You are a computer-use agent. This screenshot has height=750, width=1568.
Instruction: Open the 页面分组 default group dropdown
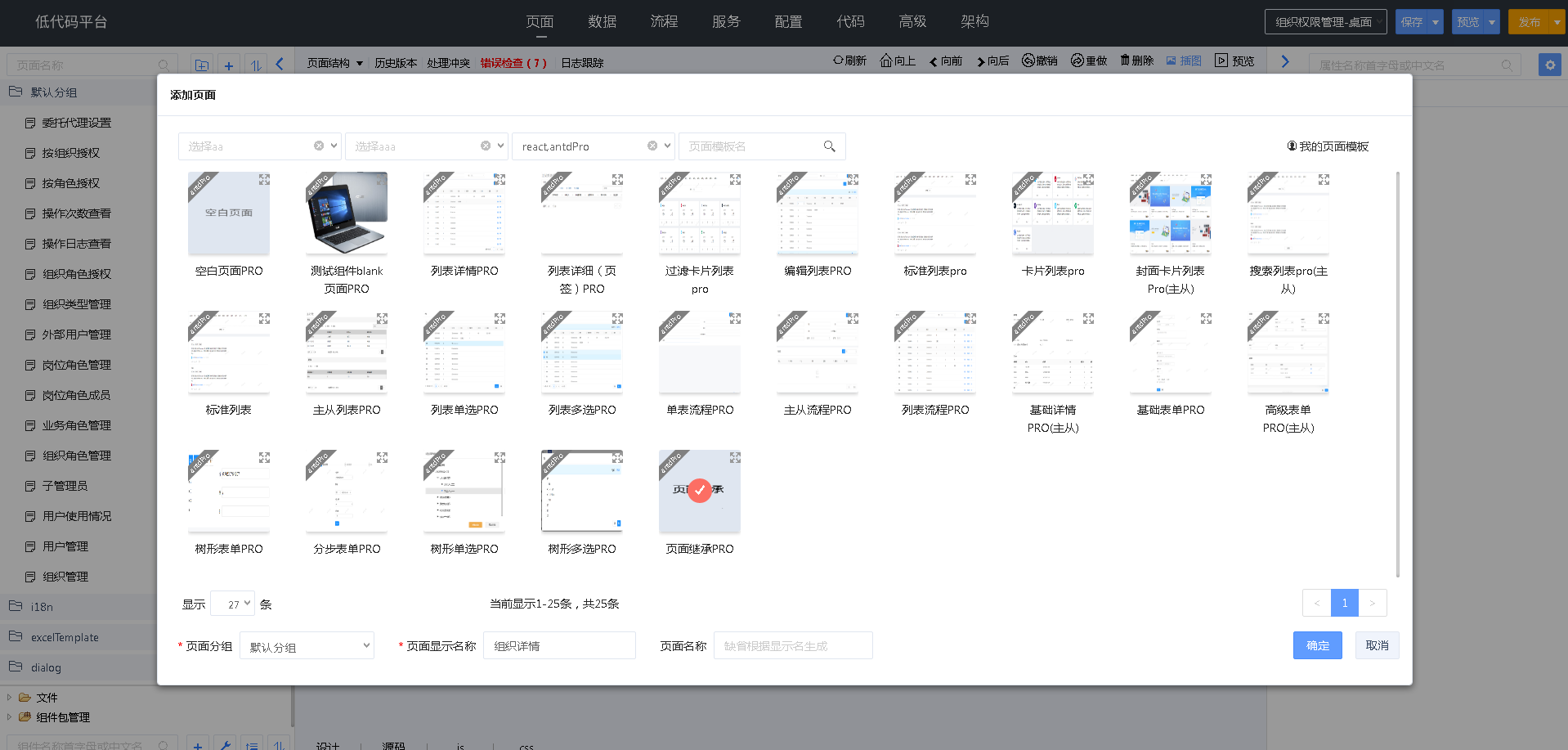pyautogui.click(x=307, y=645)
